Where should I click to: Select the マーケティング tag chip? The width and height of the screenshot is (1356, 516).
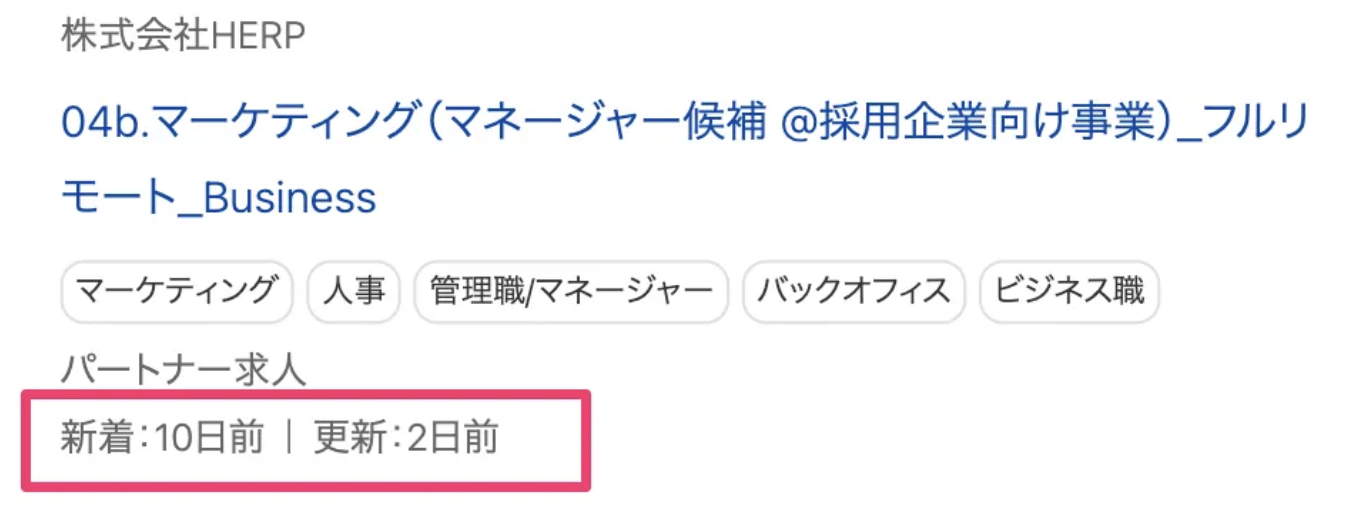177,291
